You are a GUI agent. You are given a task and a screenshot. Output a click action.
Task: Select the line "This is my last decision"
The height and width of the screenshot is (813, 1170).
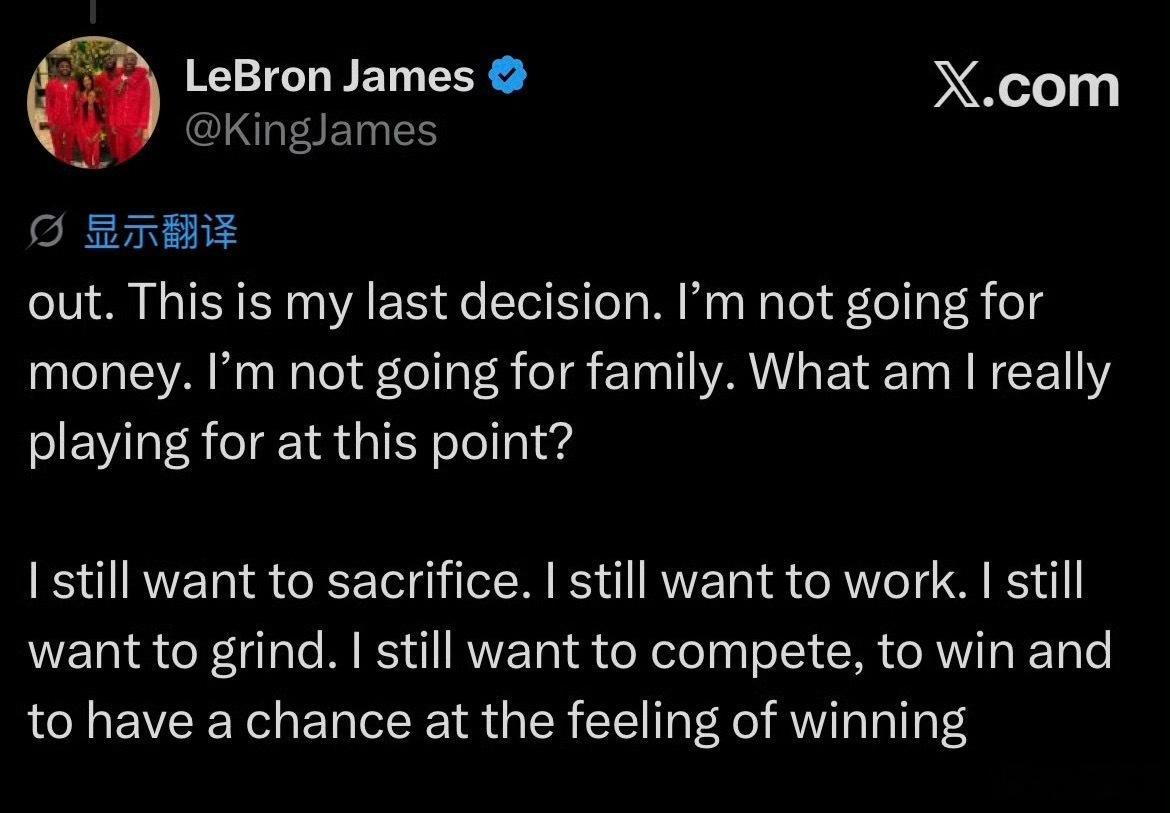[394, 302]
